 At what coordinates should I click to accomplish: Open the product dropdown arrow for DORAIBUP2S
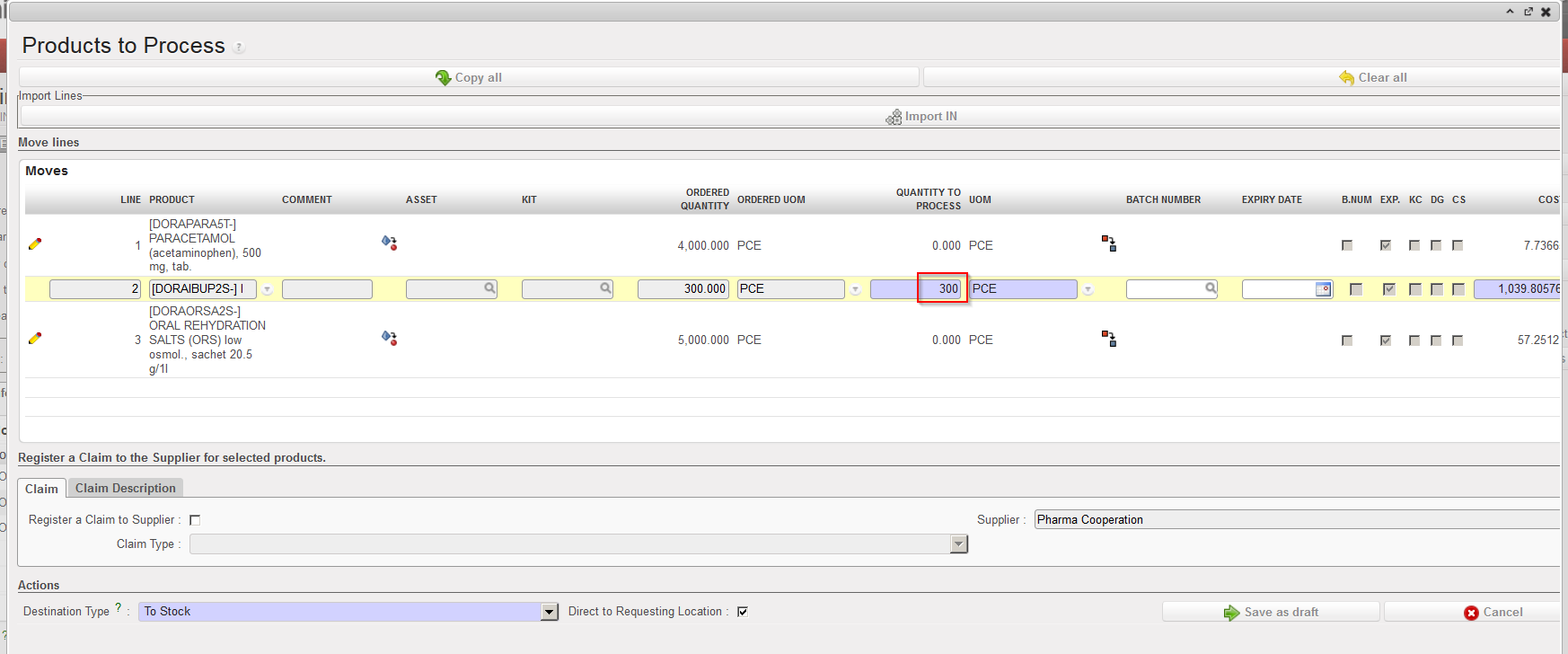(x=268, y=289)
